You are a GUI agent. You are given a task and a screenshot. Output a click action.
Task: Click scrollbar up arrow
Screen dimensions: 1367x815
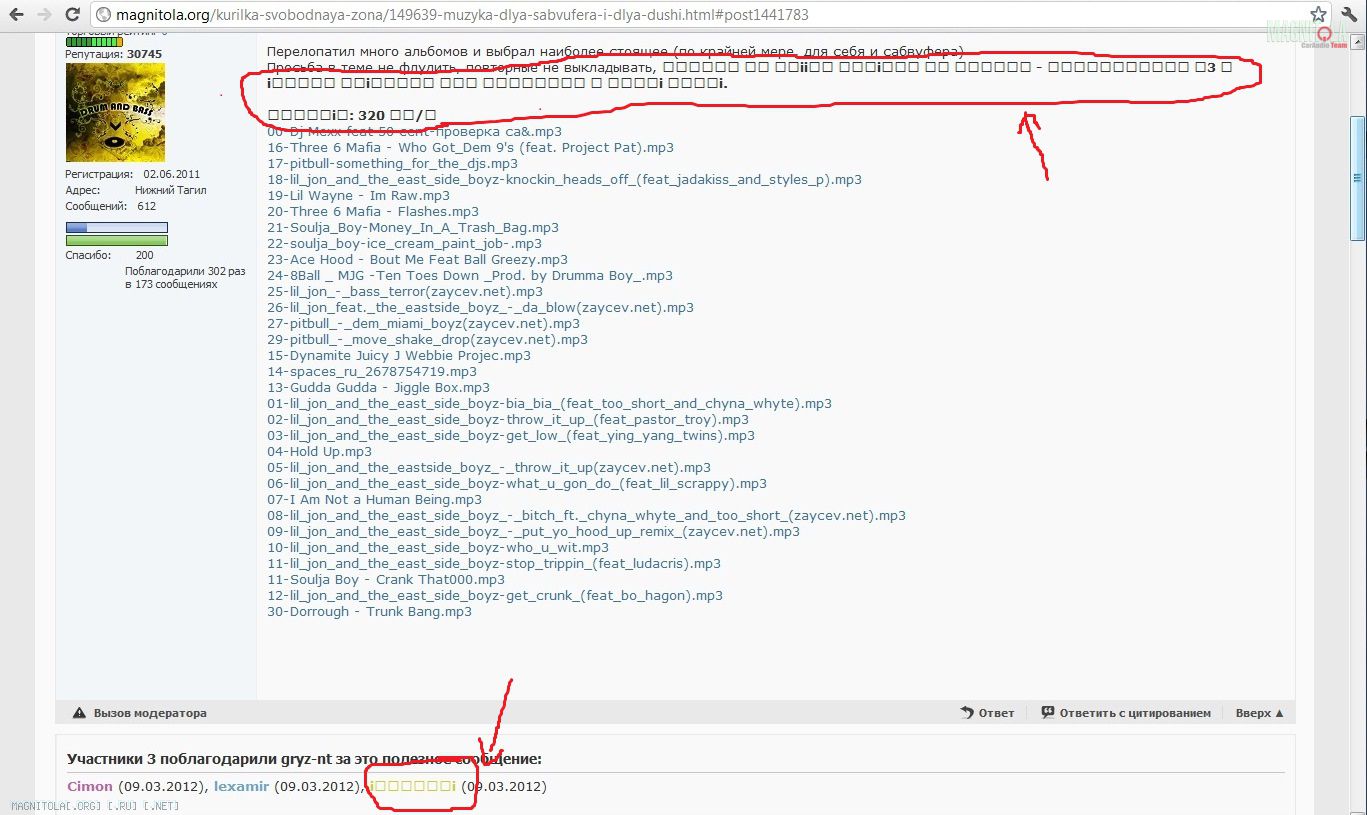1357,40
